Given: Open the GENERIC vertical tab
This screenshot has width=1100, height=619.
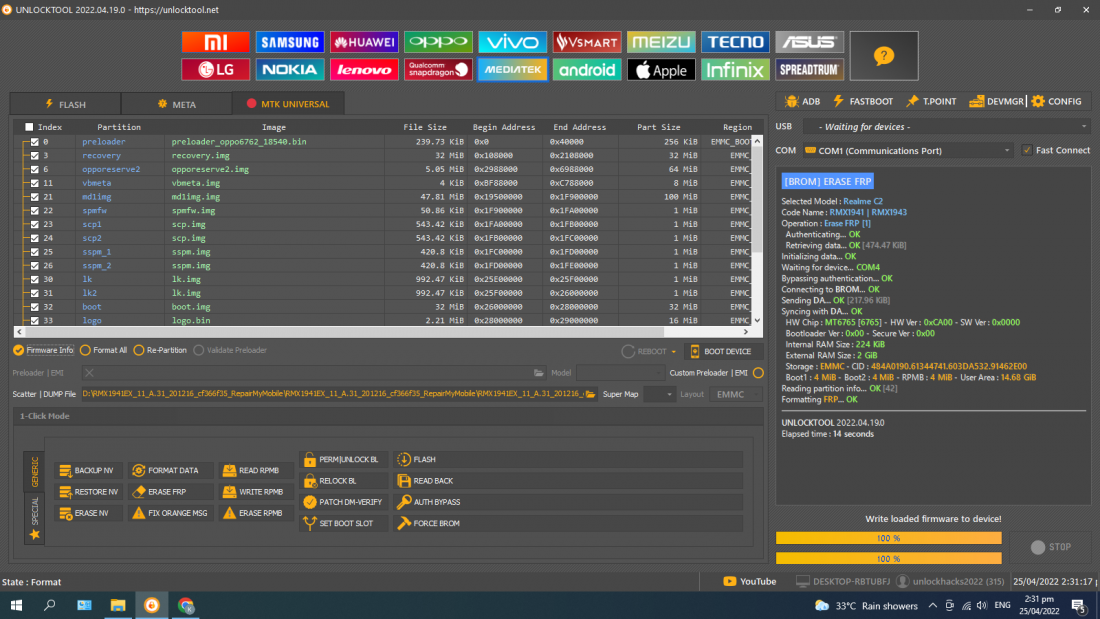Looking at the screenshot, I should (x=34, y=472).
